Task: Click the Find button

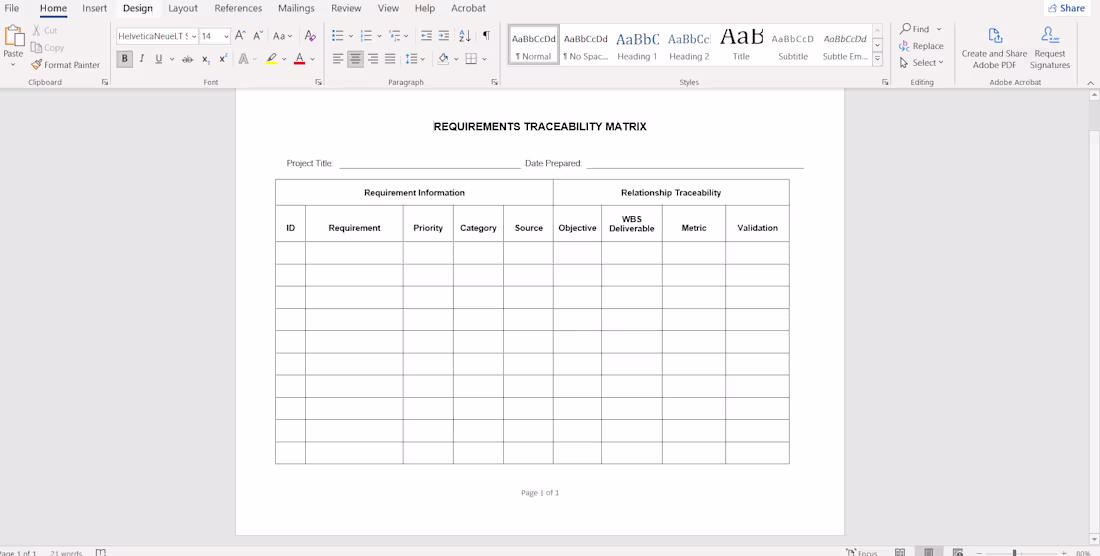Action: pos(915,29)
